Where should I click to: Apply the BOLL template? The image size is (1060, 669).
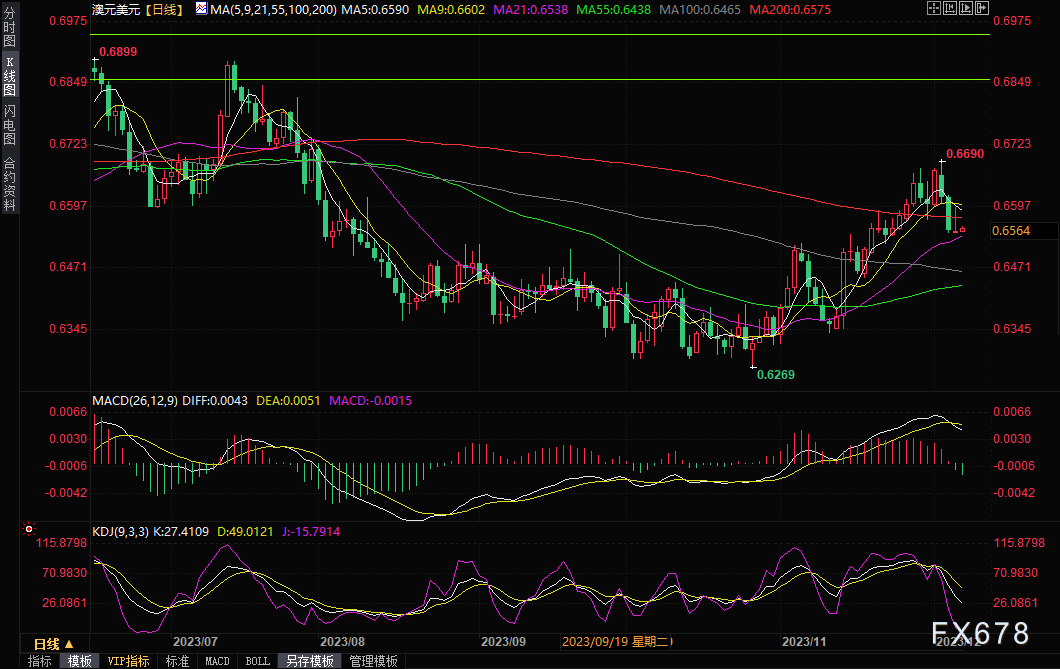[258, 661]
